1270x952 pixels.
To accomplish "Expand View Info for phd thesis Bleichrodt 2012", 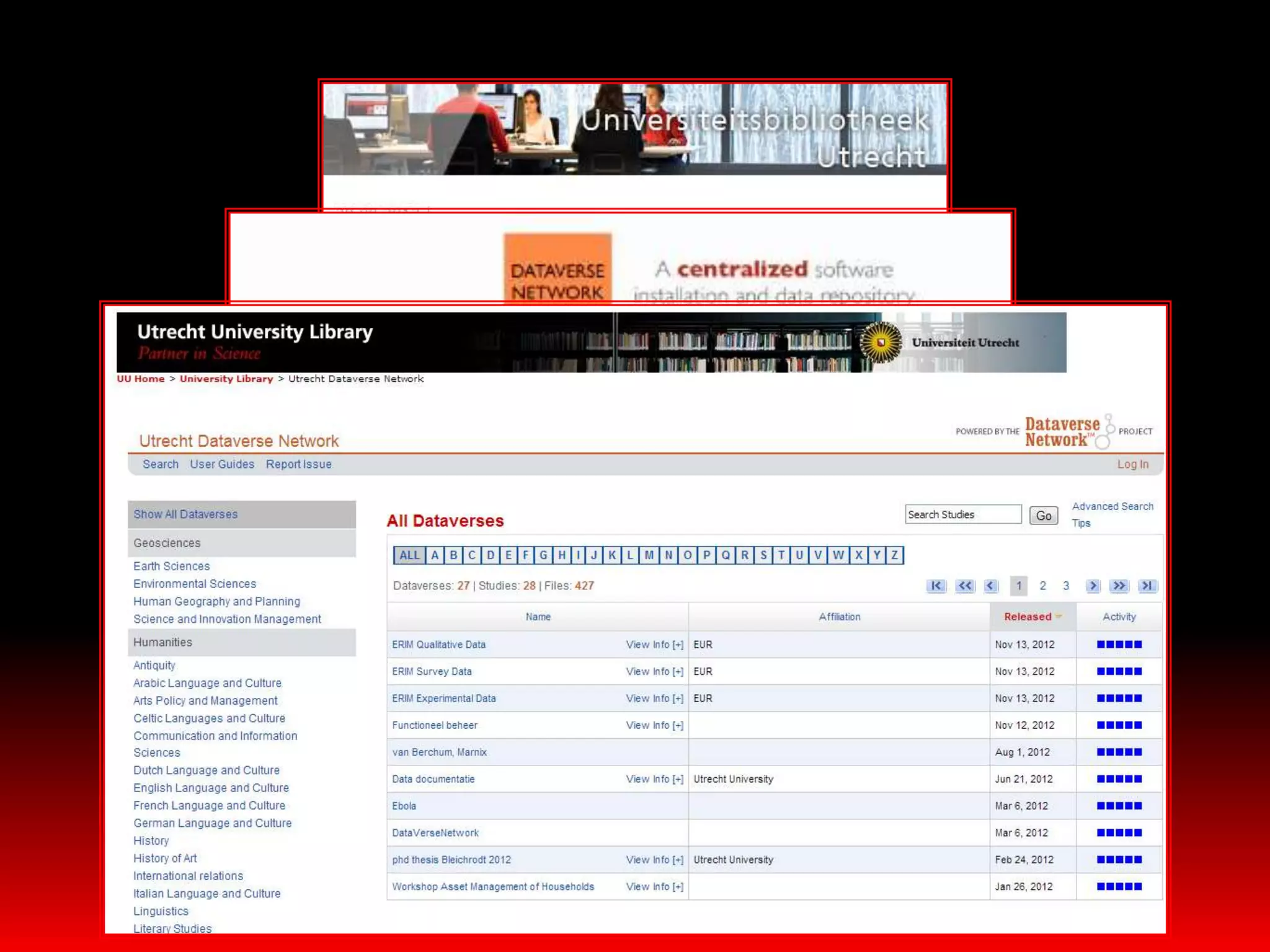I will [x=654, y=860].
